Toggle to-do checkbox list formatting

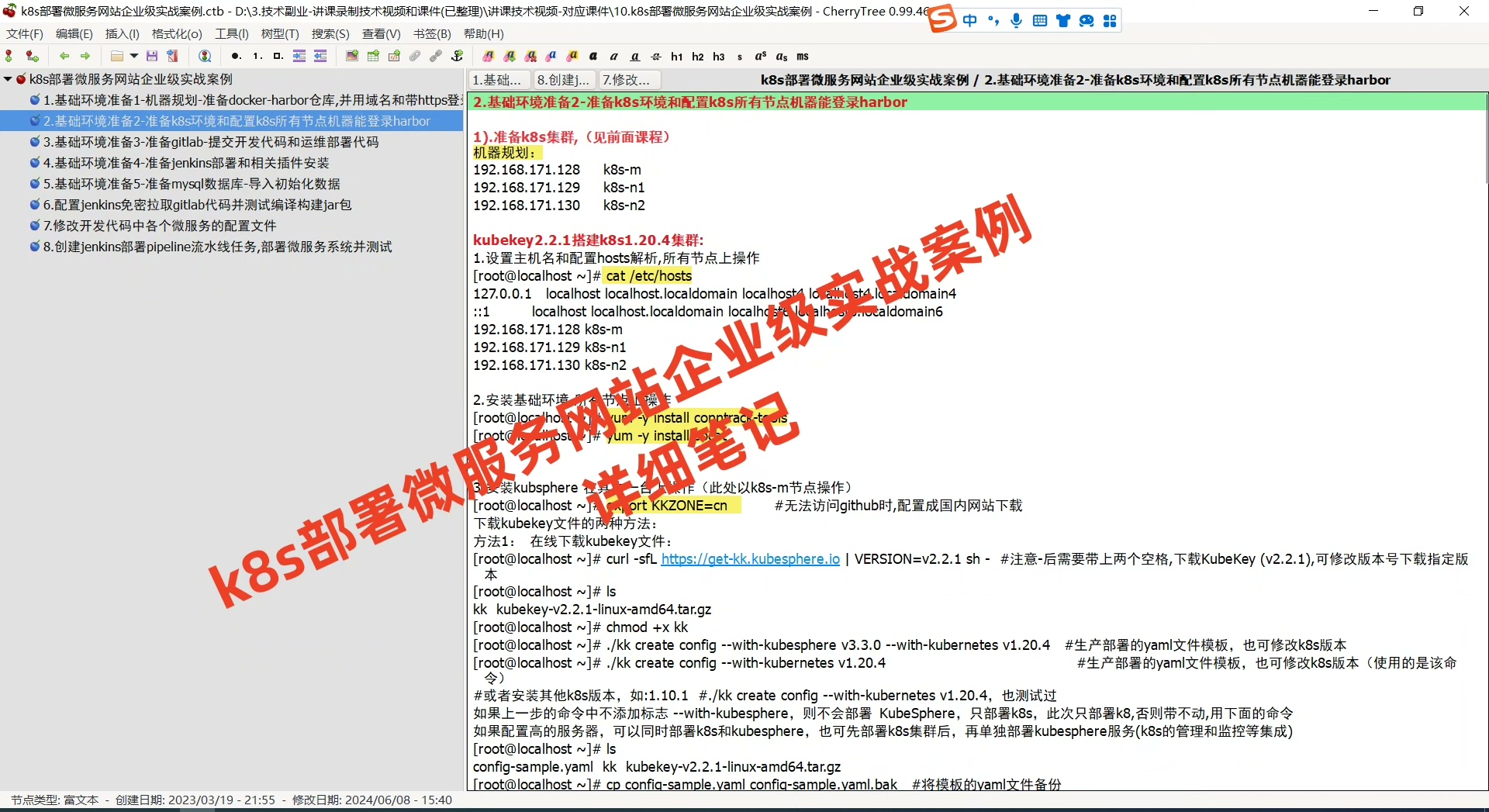(278, 56)
